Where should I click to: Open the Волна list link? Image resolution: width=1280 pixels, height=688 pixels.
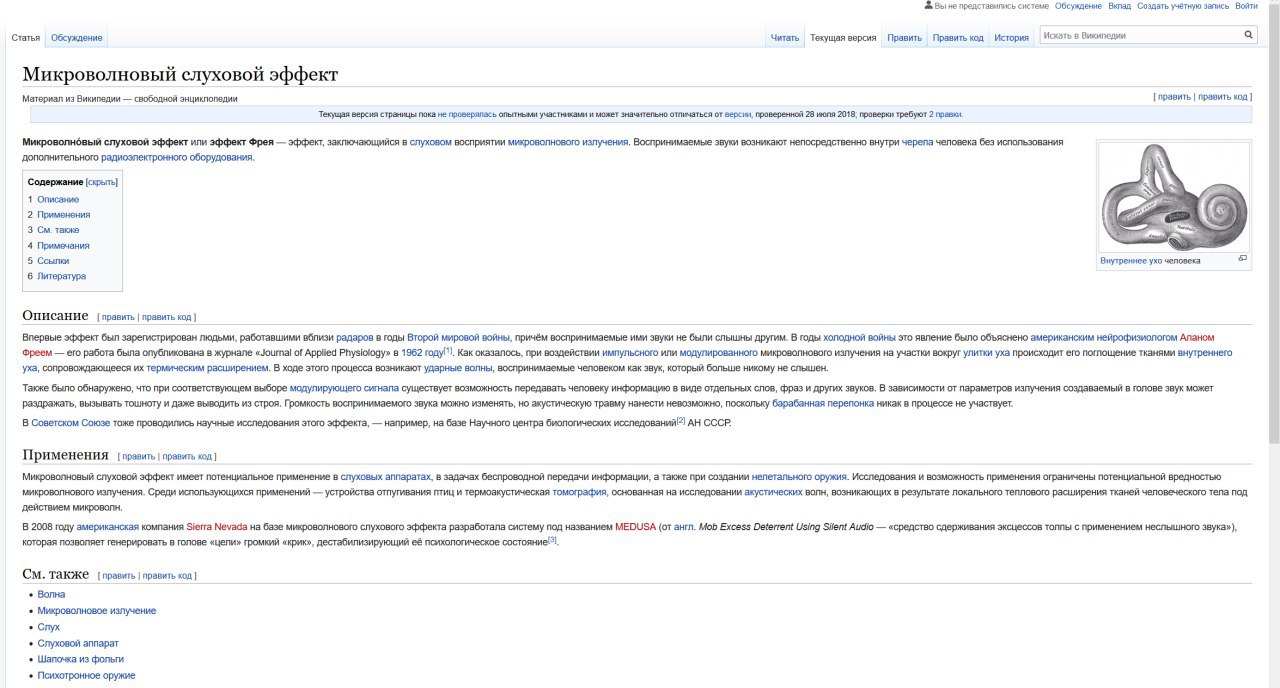(51, 594)
